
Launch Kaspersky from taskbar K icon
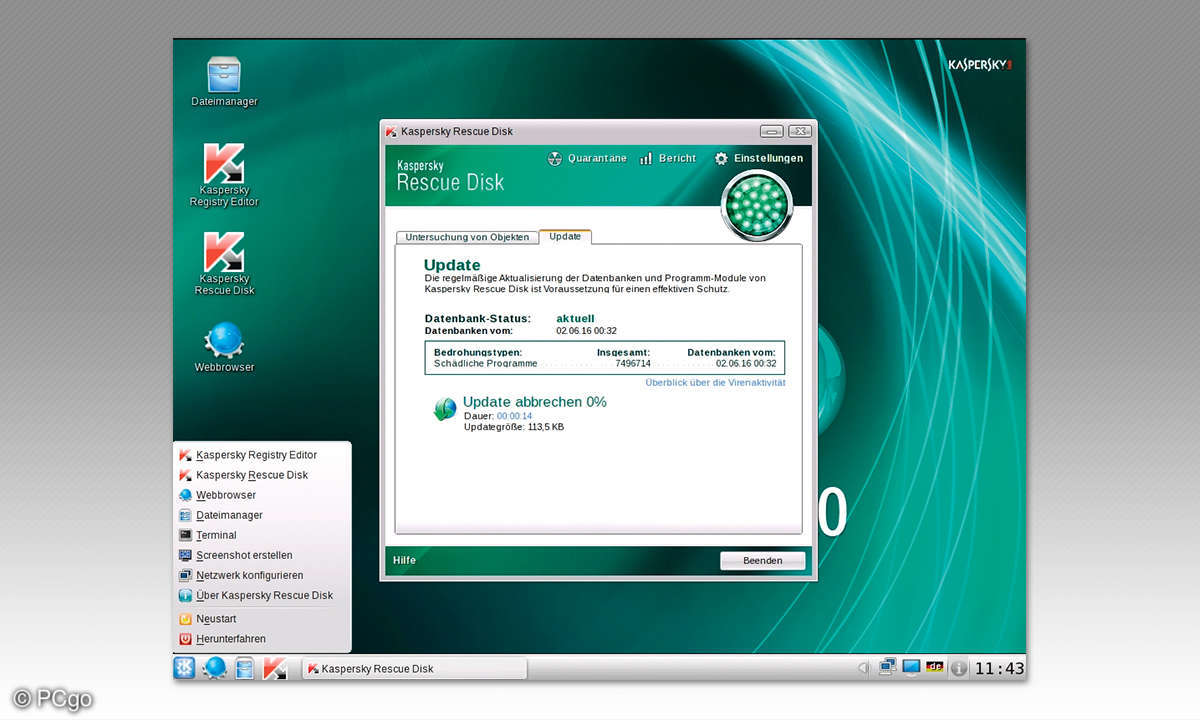[x=276, y=668]
